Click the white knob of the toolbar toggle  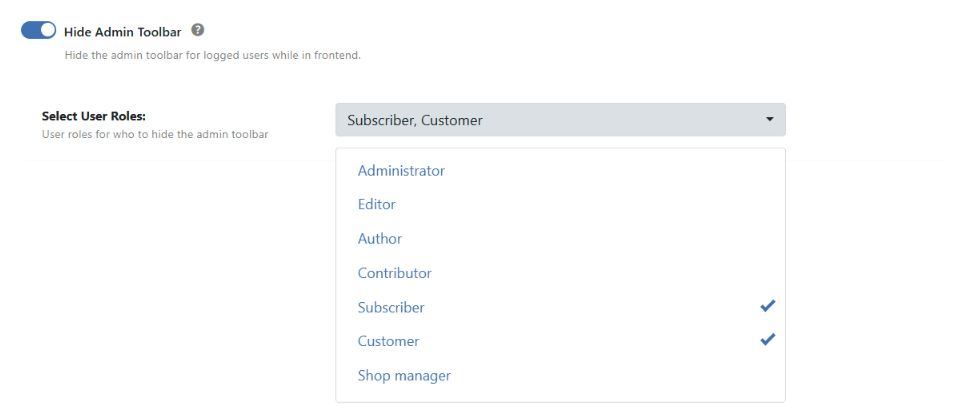pos(47,31)
